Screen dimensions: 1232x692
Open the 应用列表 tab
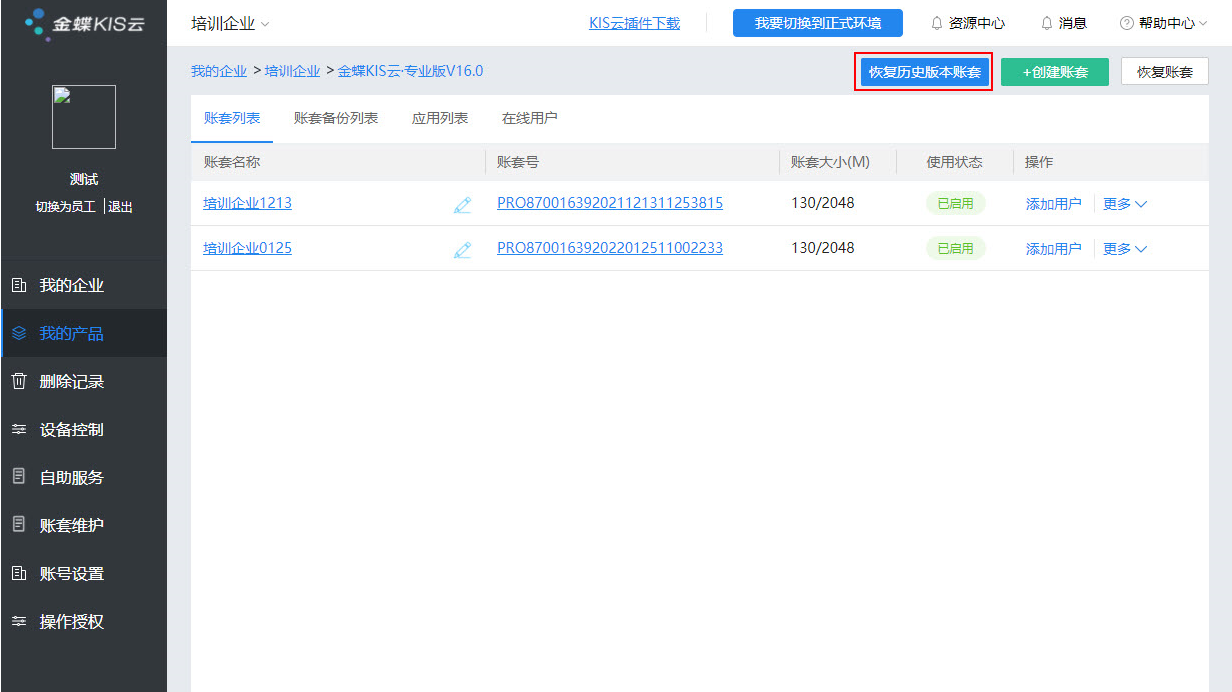point(440,118)
